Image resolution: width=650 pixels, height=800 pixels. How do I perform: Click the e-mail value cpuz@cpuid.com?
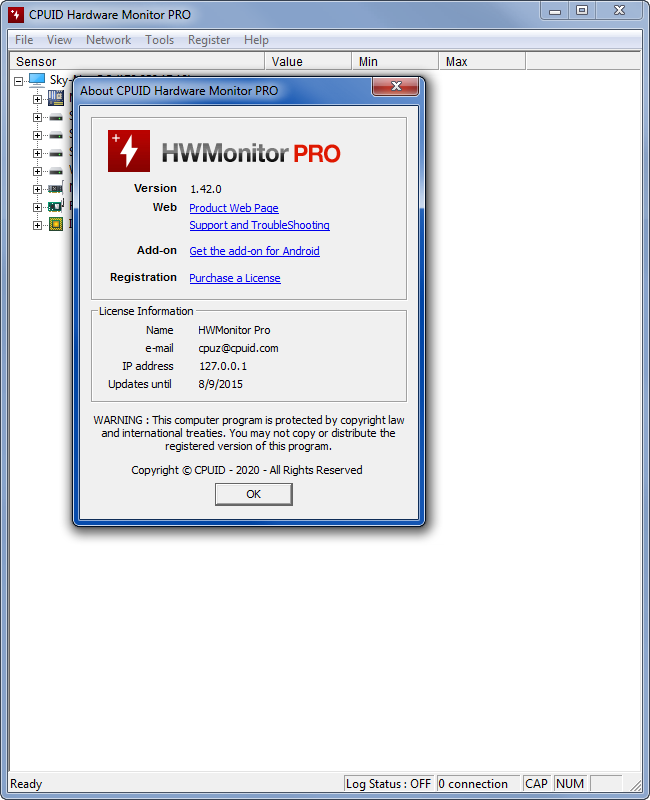tap(238, 348)
